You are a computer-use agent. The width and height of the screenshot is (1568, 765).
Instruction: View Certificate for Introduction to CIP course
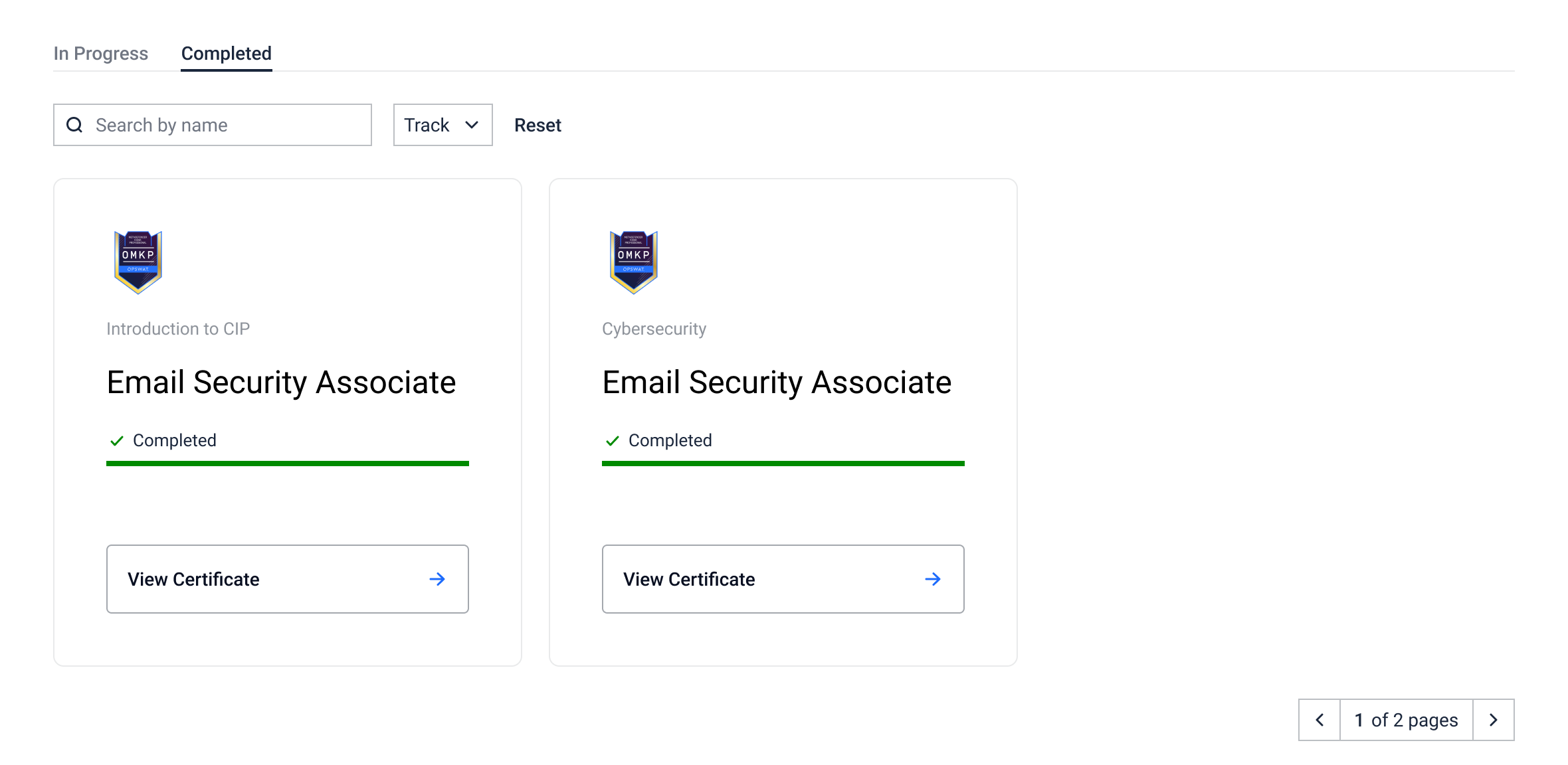(x=287, y=579)
